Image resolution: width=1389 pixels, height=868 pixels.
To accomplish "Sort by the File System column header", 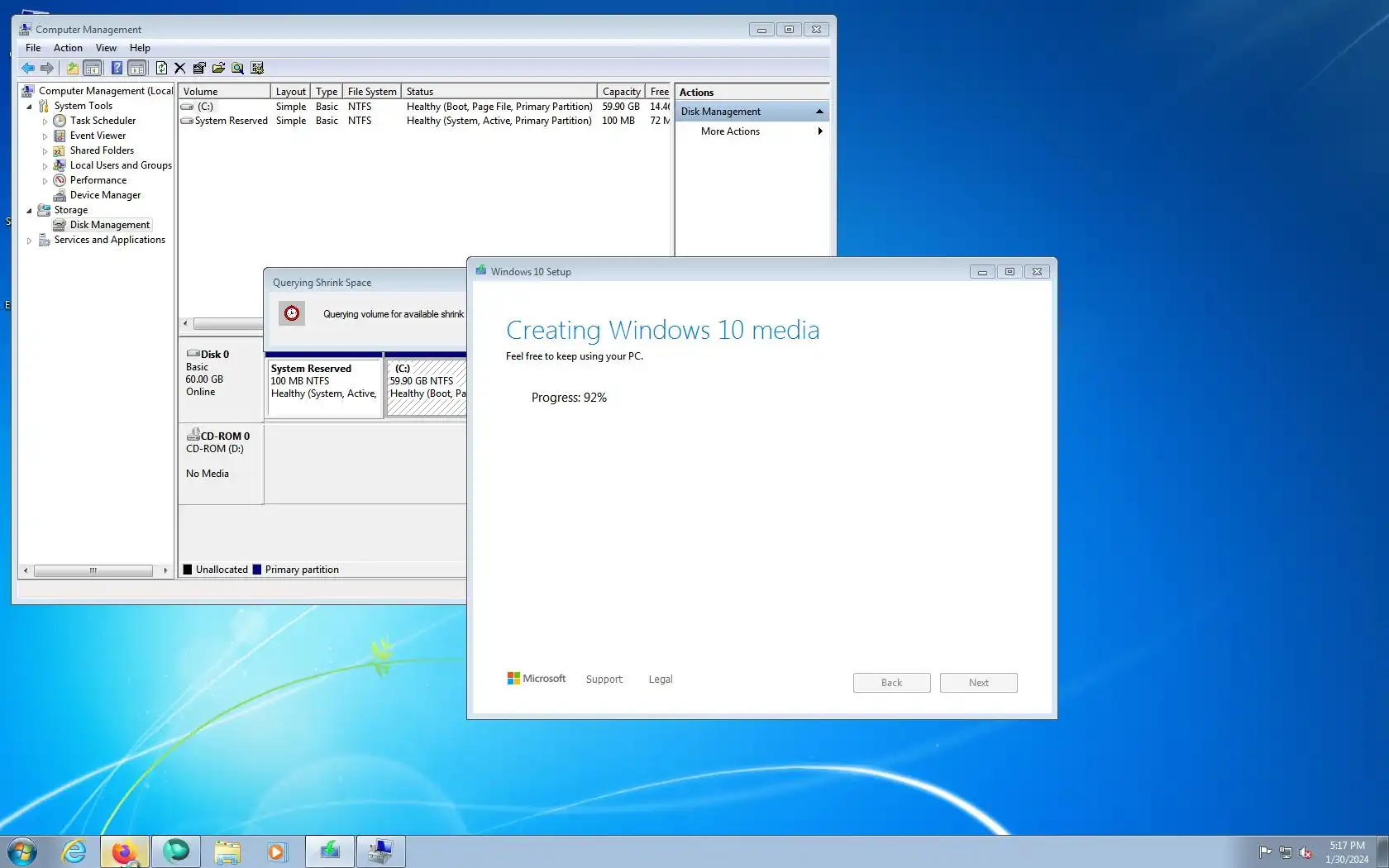I will point(372,92).
